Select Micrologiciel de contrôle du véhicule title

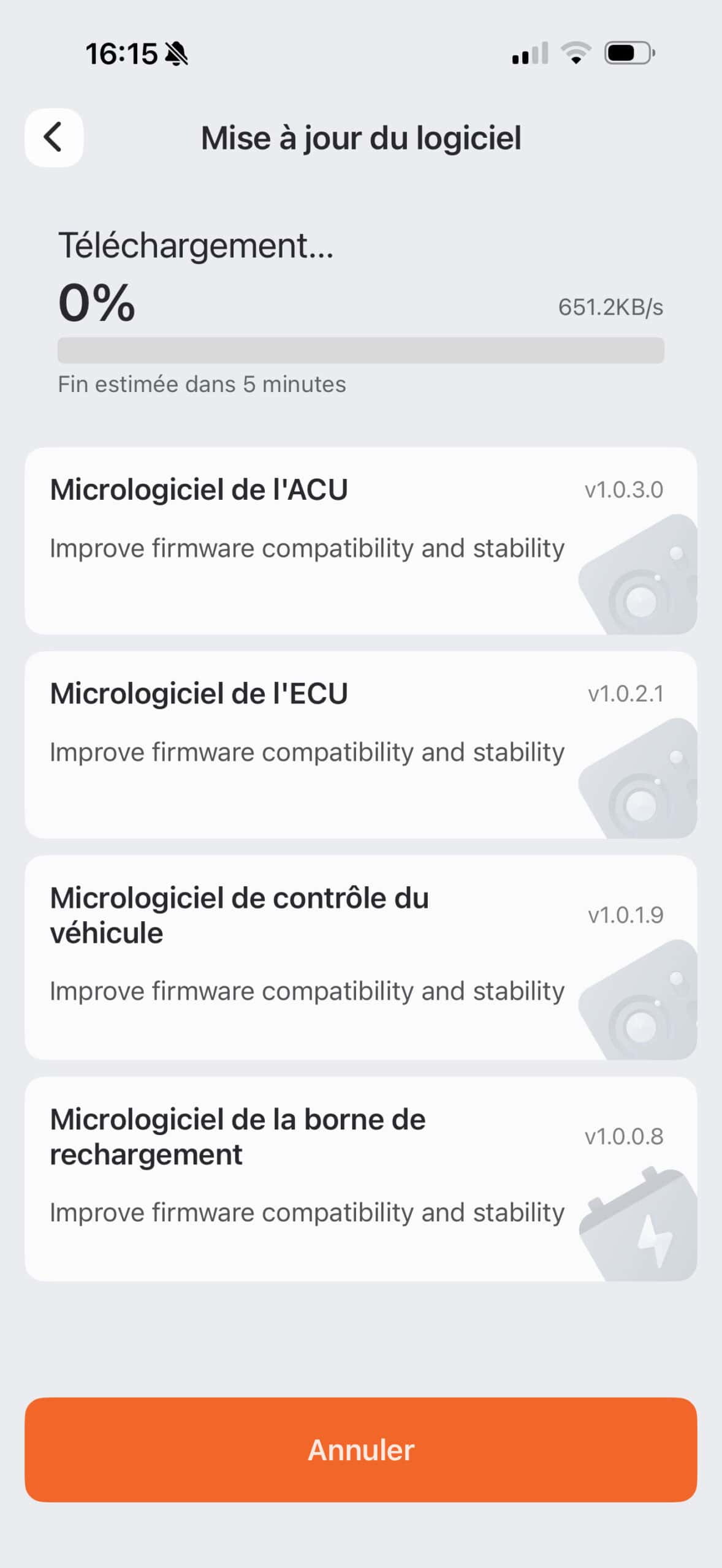239,915
